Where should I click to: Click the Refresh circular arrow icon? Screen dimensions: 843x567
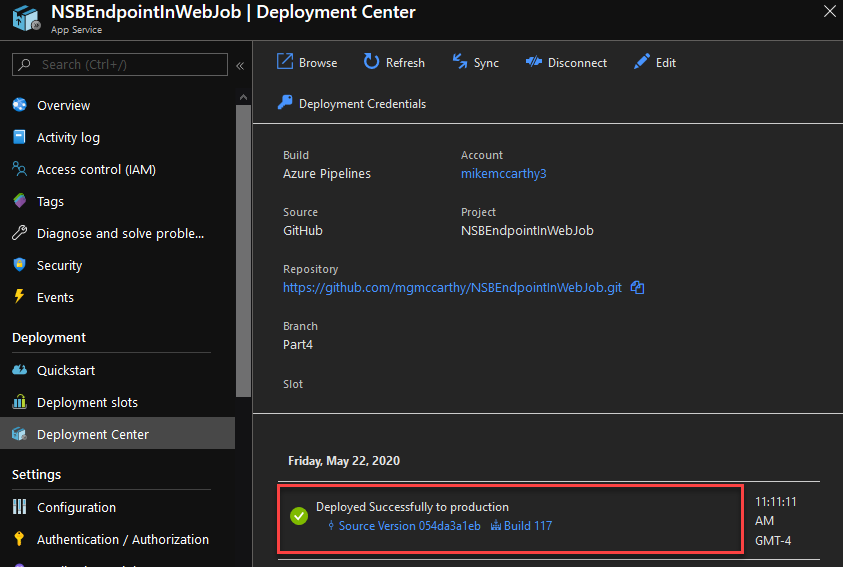(371, 62)
